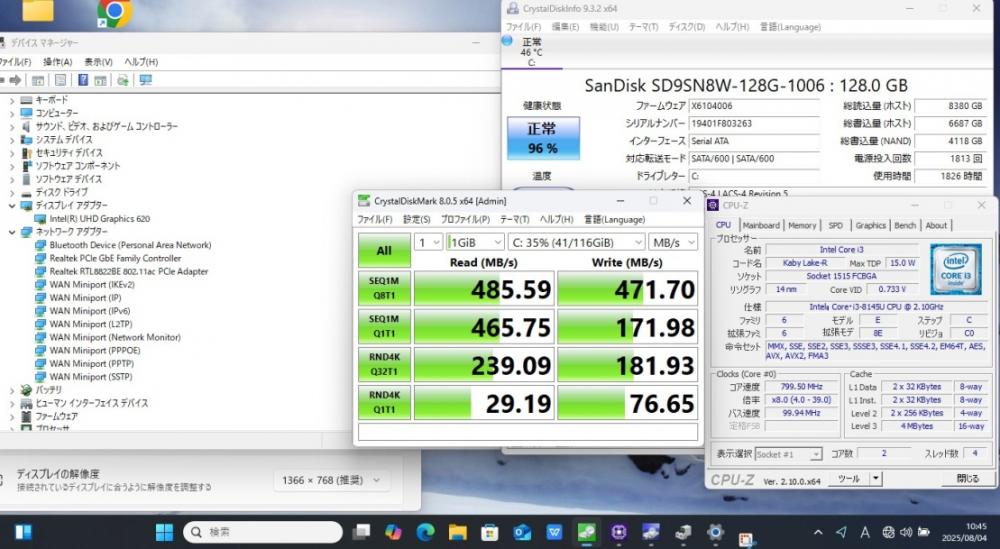Click the empty comment field in CrystalDiskMark
The width and height of the screenshot is (1000, 549).
click(528, 432)
